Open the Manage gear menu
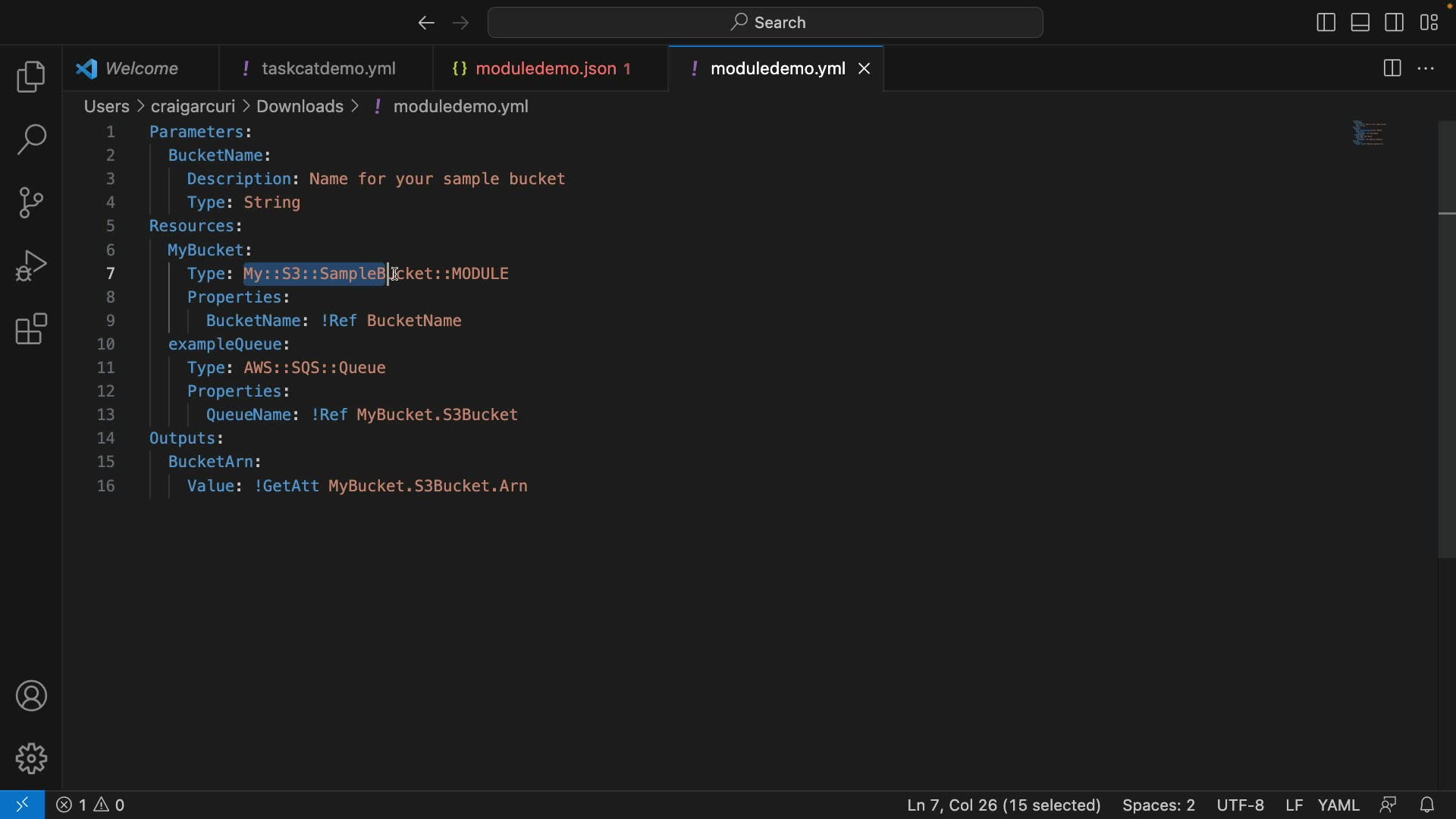Viewport: 1456px width, 819px height. [31, 758]
